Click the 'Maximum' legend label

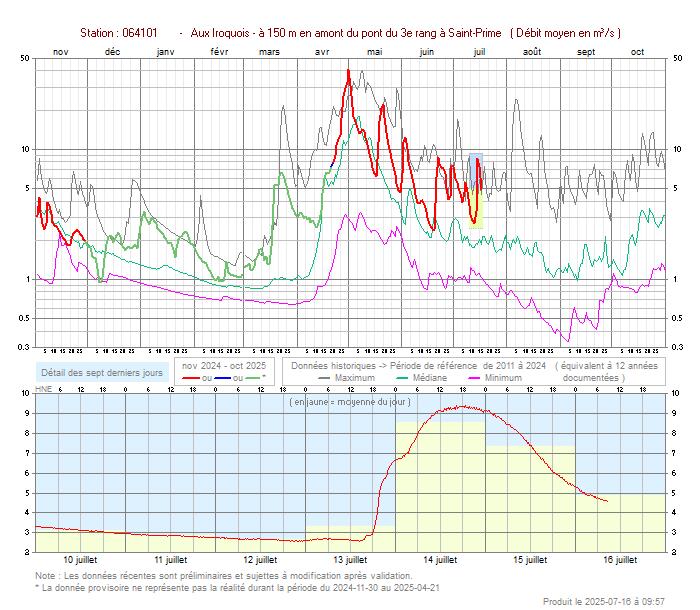355,378
